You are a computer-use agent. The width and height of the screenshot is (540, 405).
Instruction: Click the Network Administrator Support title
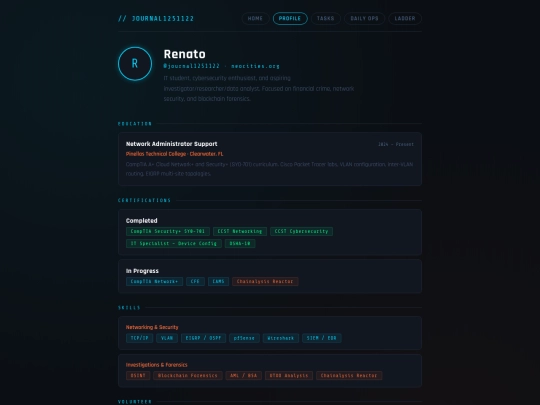tap(172, 144)
